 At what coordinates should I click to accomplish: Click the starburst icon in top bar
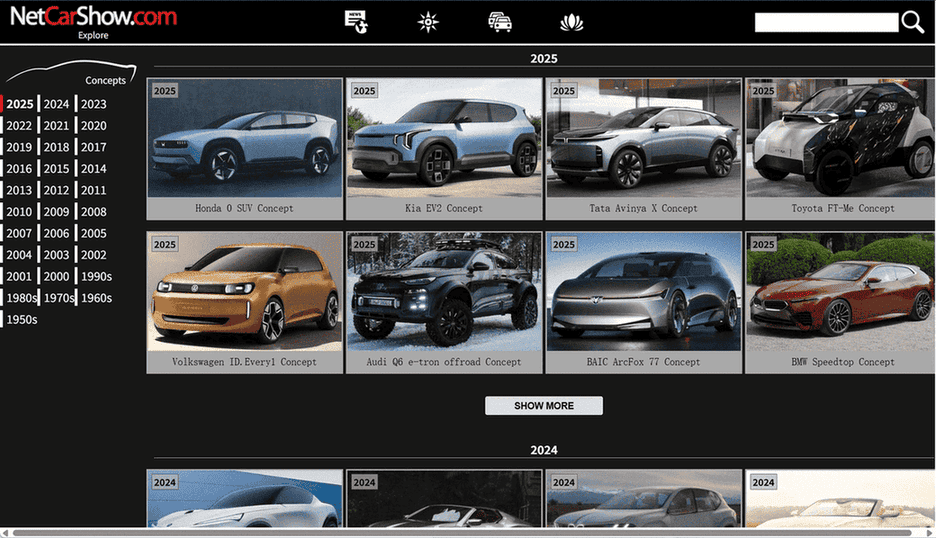click(x=428, y=22)
